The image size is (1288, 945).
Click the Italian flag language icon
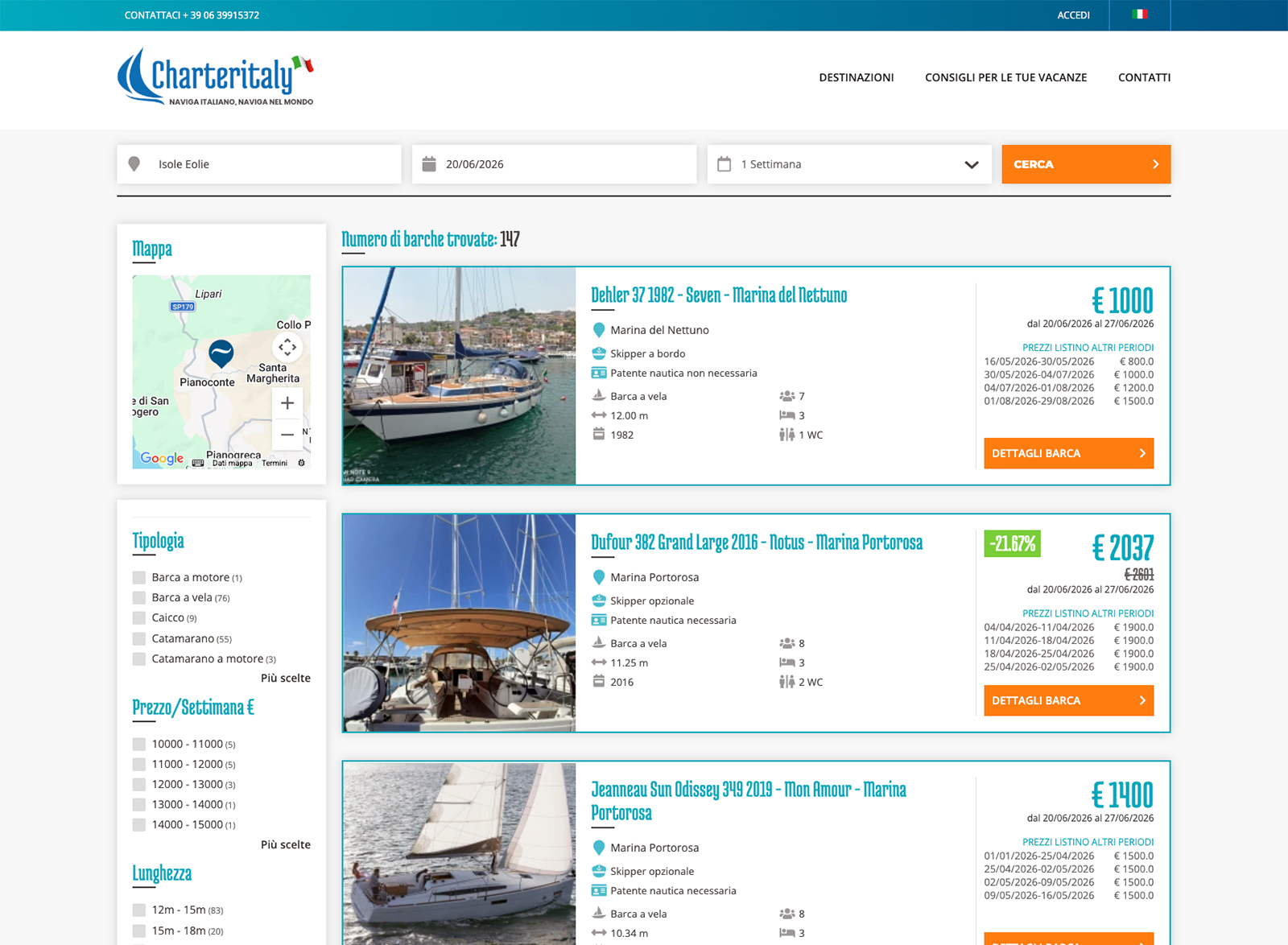(1139, 14)
